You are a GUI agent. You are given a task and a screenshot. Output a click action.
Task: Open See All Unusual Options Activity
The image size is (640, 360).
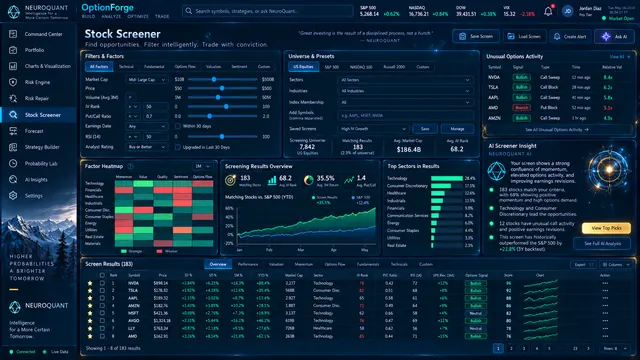[x=557, y=130]
